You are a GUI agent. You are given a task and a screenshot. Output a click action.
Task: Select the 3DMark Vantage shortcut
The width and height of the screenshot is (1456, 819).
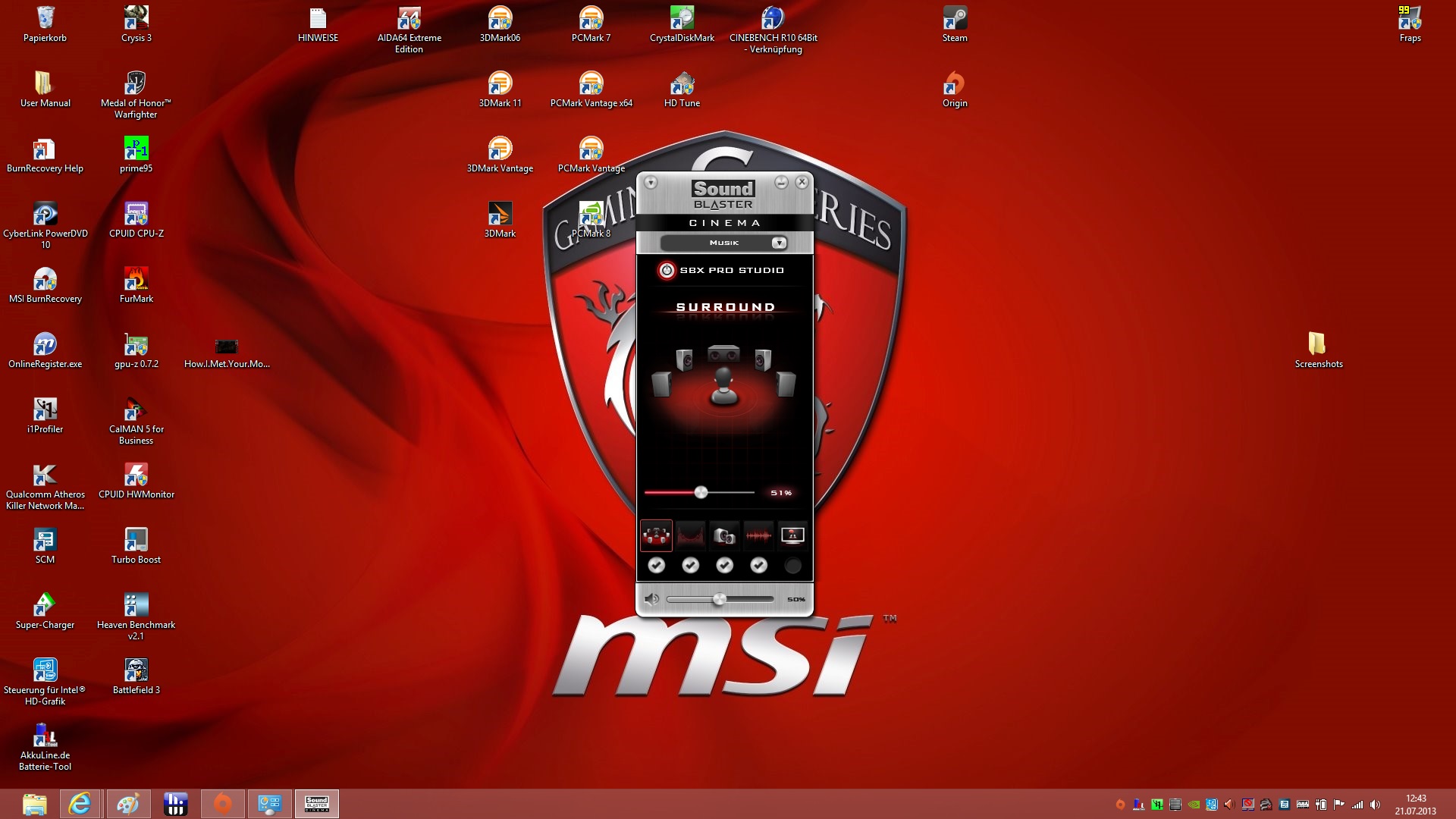[x=500, y=155]
